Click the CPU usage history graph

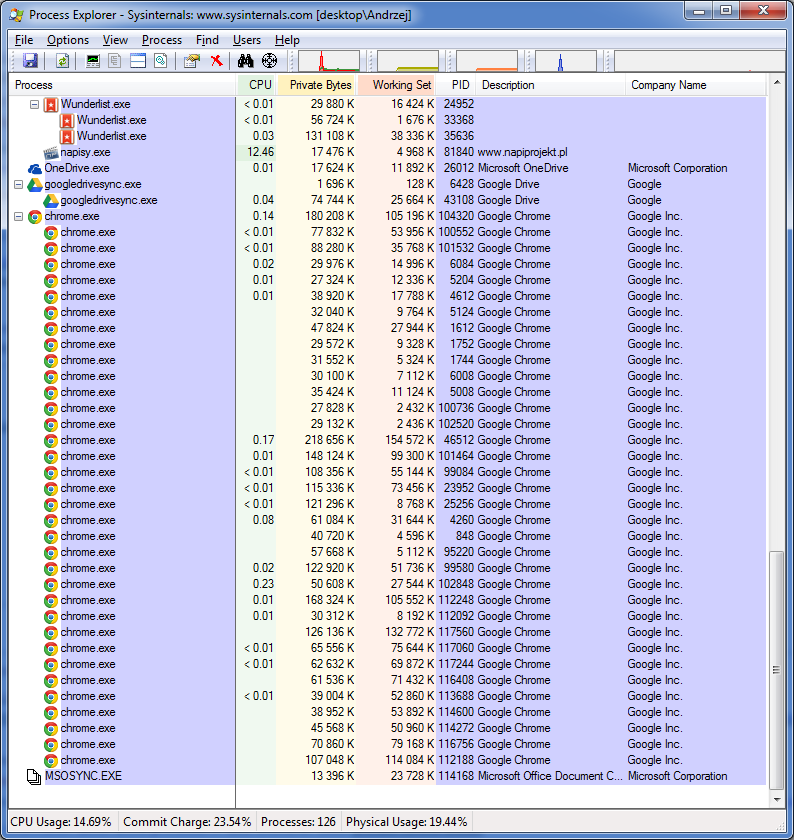click(329, 61)
